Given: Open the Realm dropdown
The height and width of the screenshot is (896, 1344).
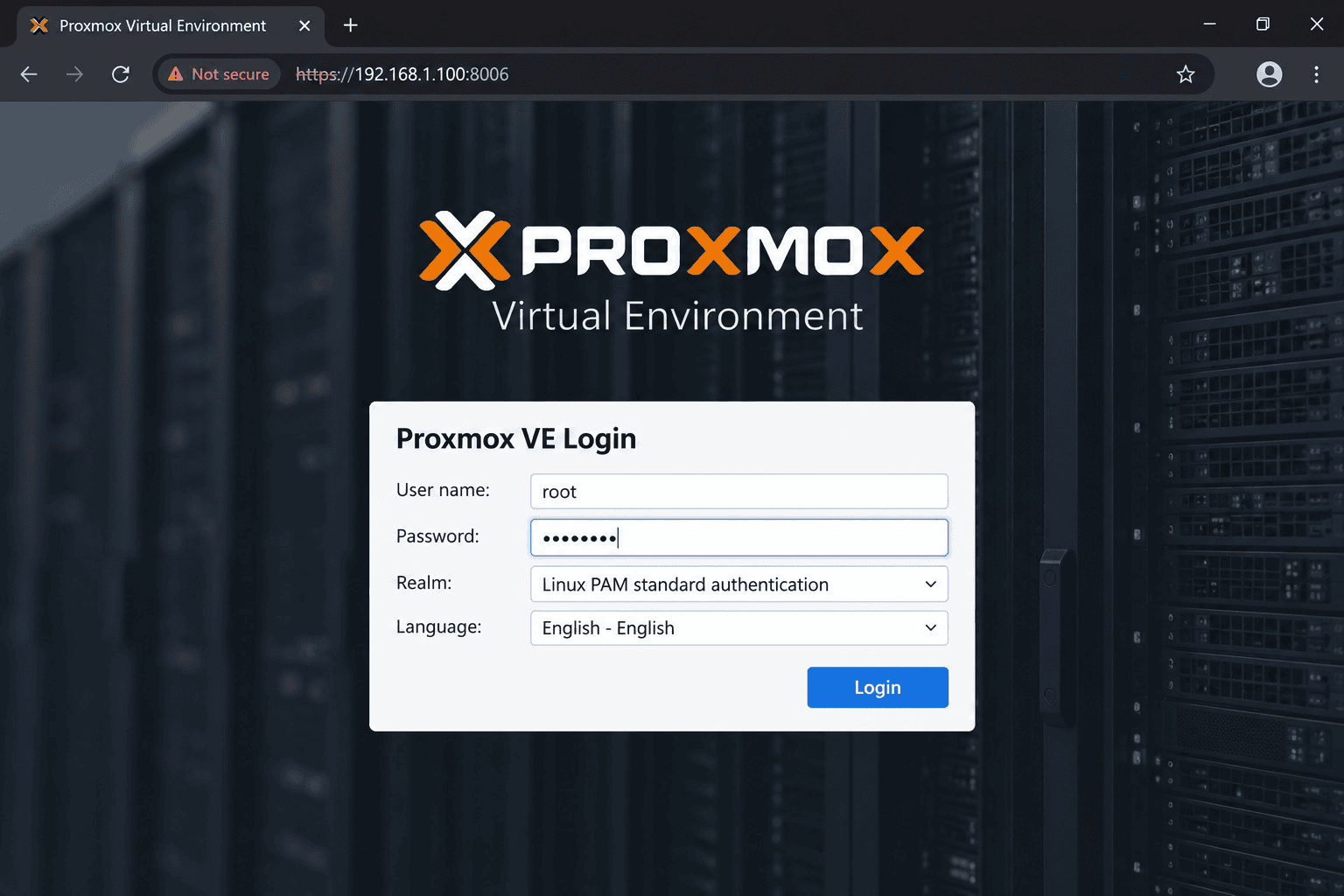Looking at the screenshot, I should point(739,584).
